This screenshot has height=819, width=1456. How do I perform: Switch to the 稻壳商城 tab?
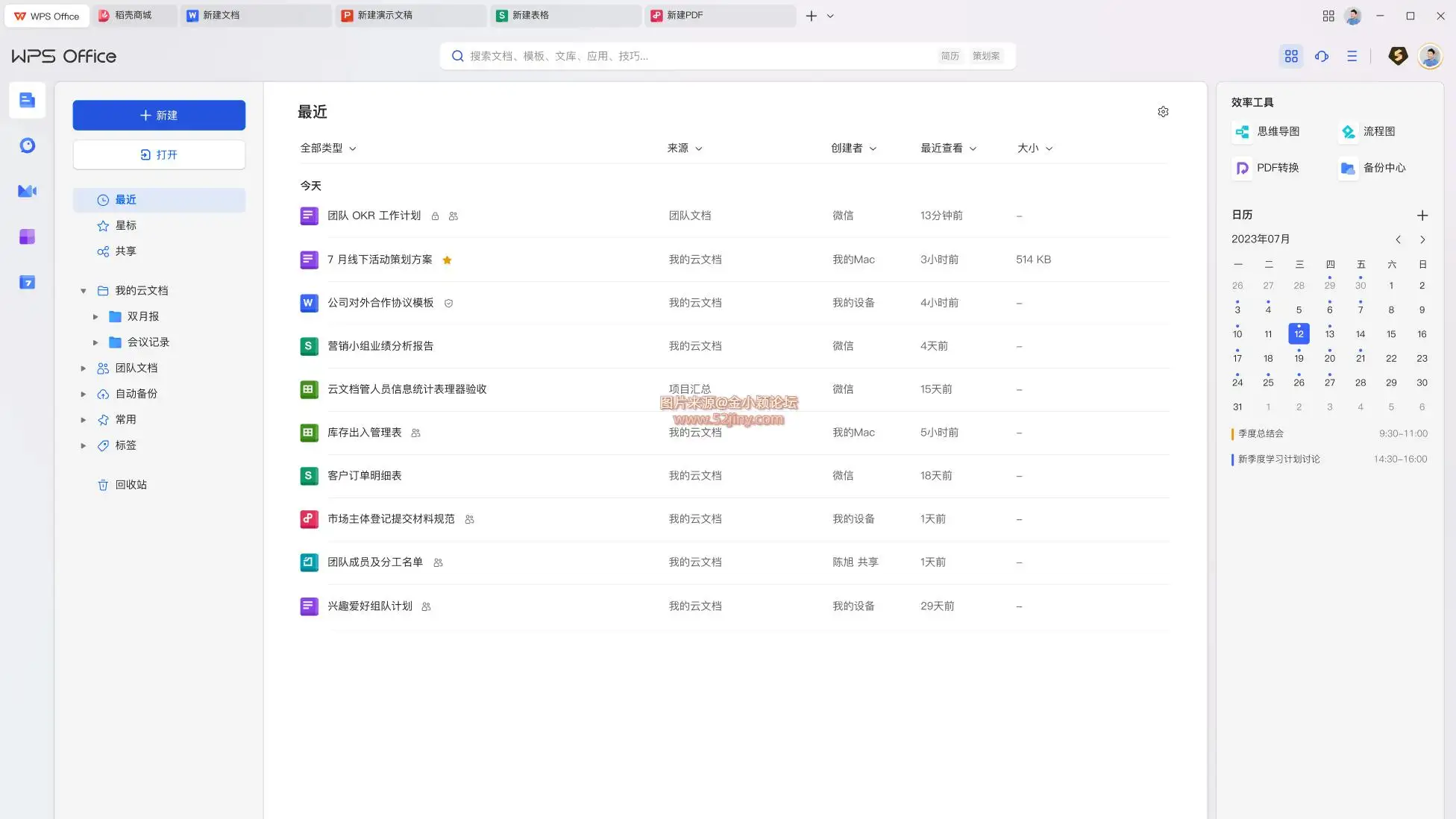(x=133, y=15)
